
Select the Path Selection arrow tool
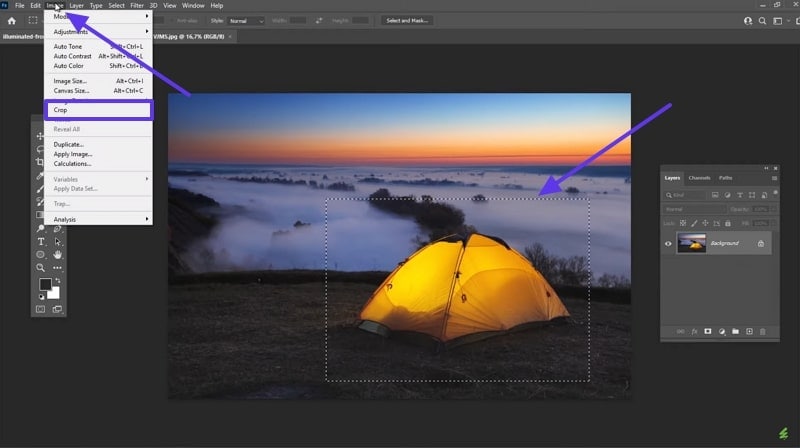point(57,241)
